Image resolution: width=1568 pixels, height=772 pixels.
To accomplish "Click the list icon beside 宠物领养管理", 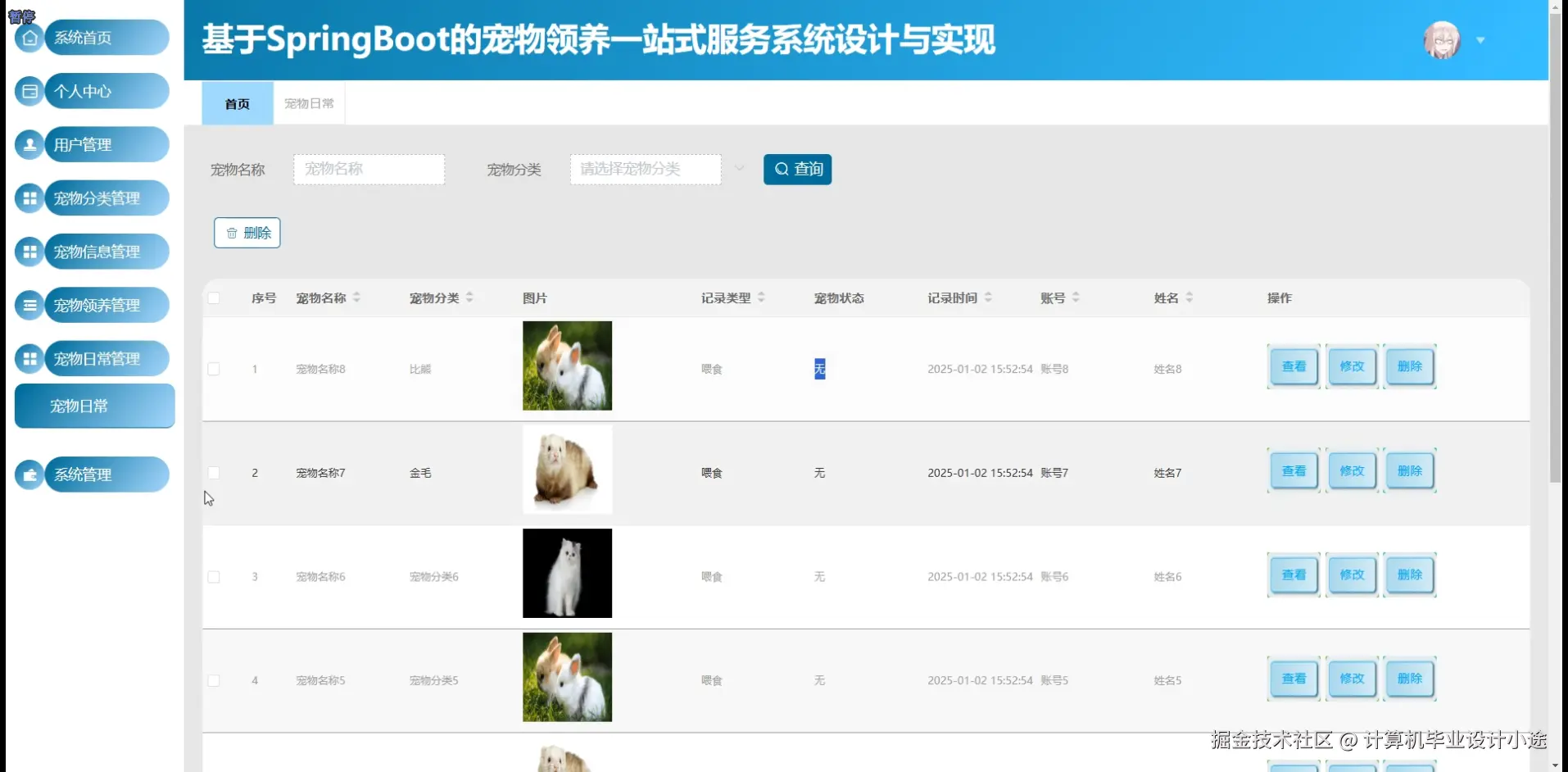I will pos(30,306).
